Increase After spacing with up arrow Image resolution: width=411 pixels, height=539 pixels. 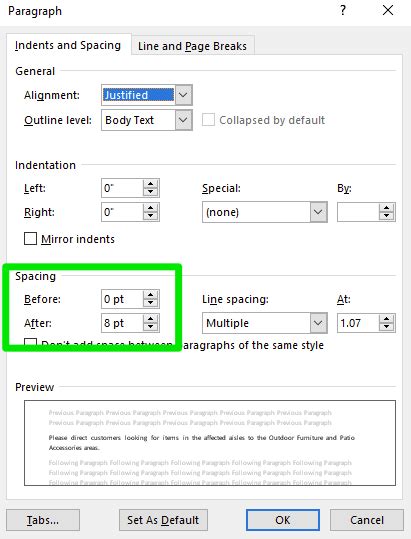pos(151,319)
